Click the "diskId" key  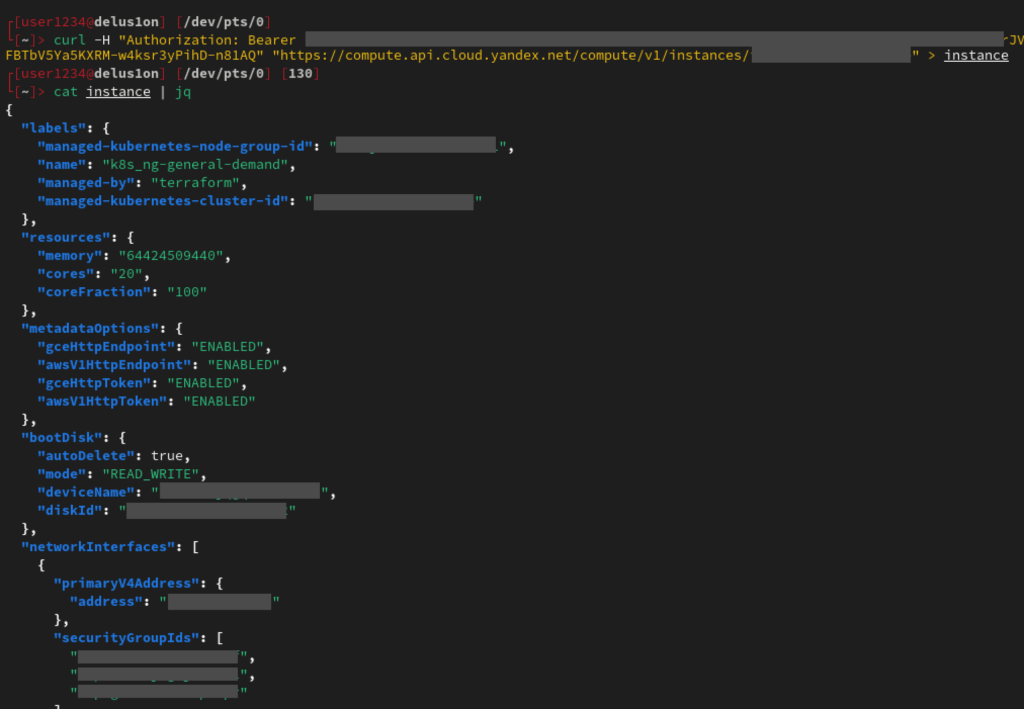70,511
